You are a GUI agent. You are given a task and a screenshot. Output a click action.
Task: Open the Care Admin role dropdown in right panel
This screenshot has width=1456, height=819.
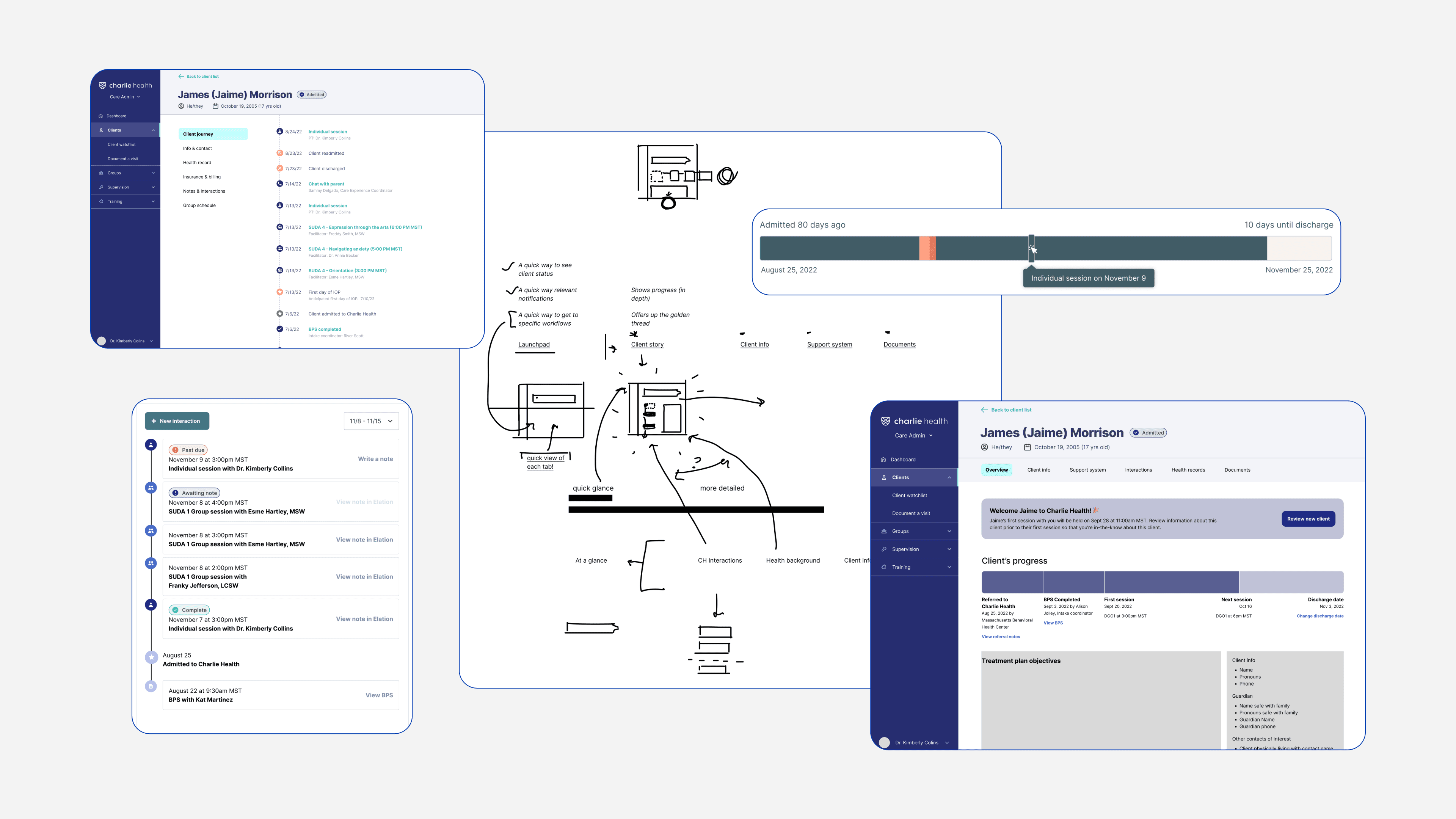[913, 436]
